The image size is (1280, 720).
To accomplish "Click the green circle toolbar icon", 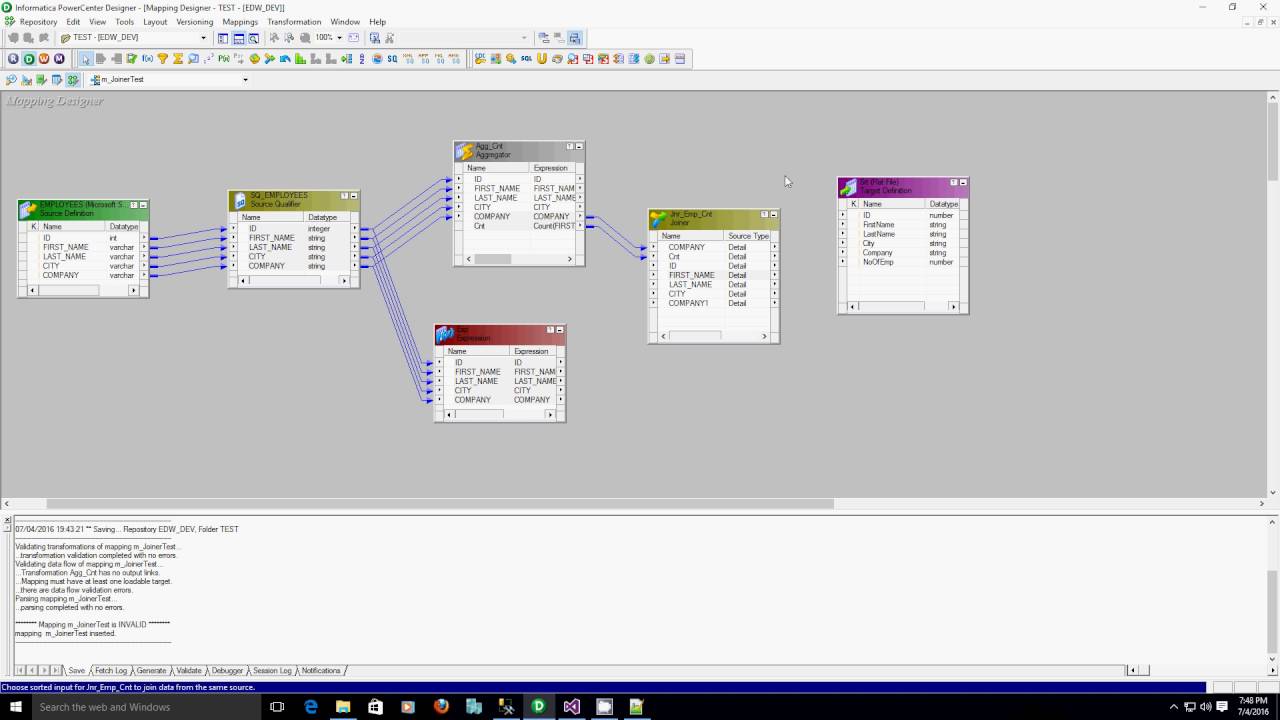I will [649, 59].
